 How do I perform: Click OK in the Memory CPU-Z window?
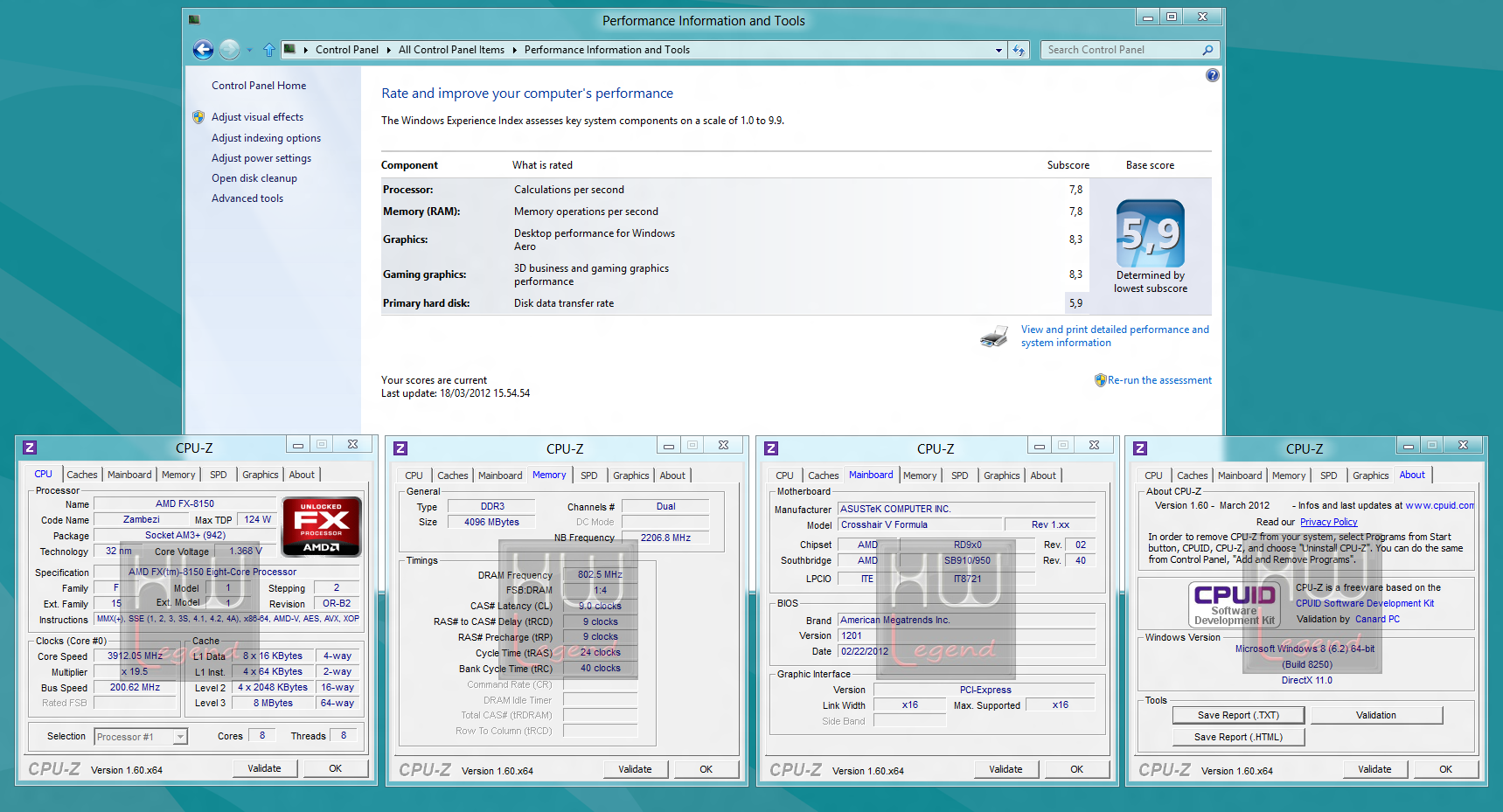click(x=706, y=769)
